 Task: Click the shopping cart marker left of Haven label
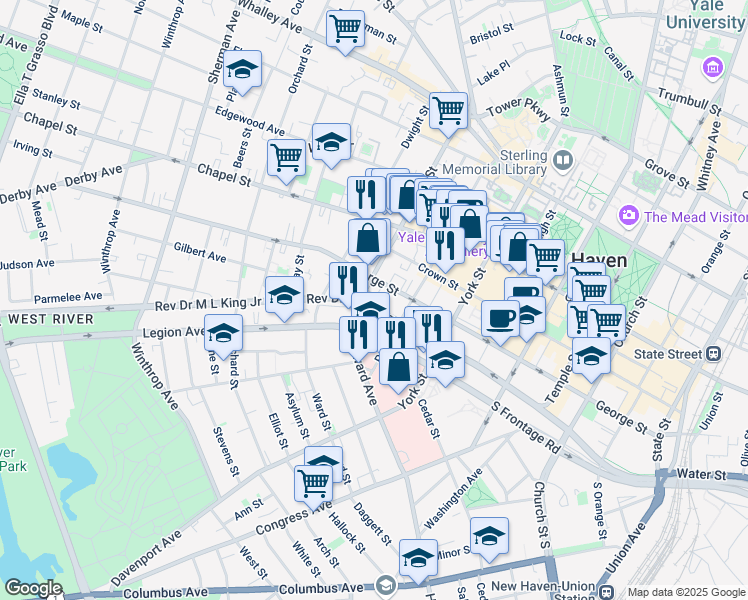coord(545,259)
